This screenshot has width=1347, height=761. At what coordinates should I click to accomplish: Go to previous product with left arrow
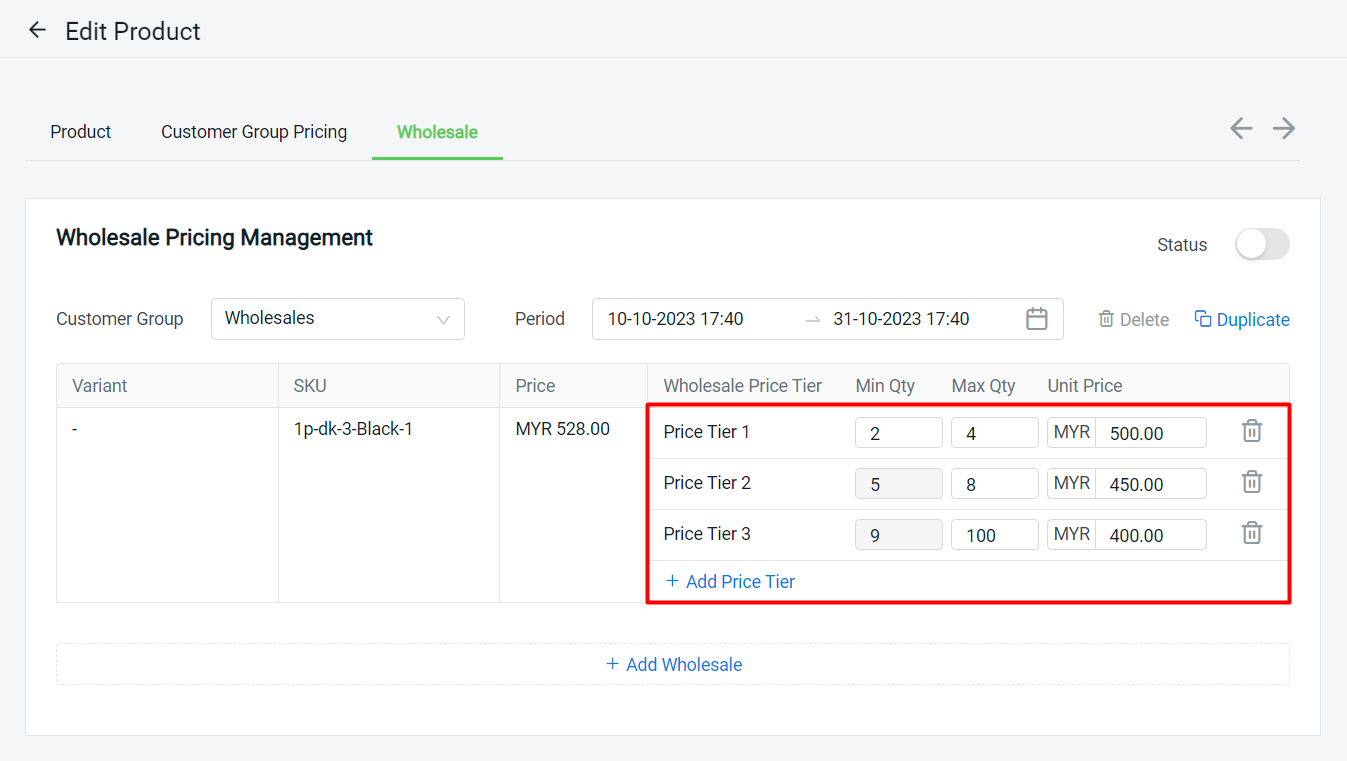click(1241, 128)
